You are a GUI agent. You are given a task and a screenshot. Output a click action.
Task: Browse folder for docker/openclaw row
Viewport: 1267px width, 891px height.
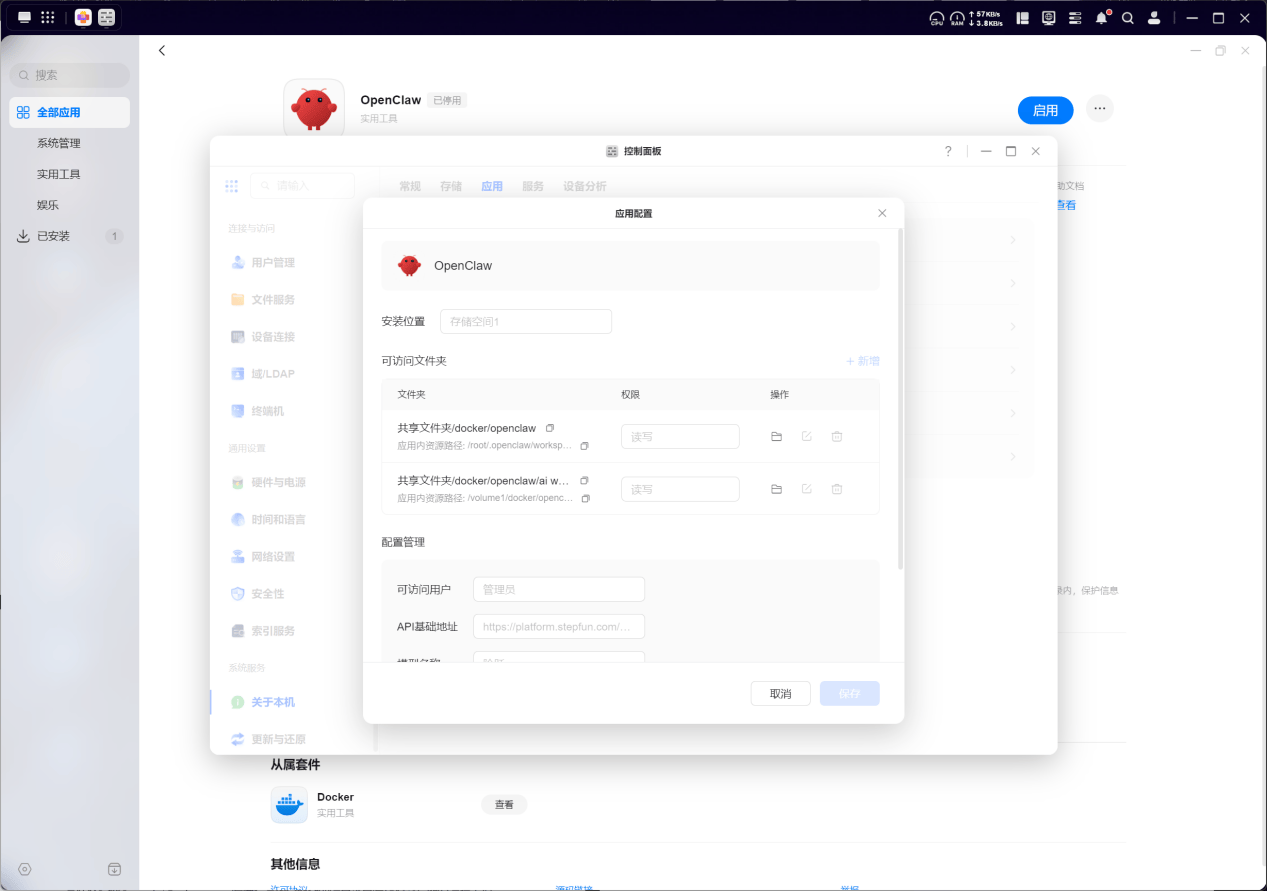click(x=776, y=436)
